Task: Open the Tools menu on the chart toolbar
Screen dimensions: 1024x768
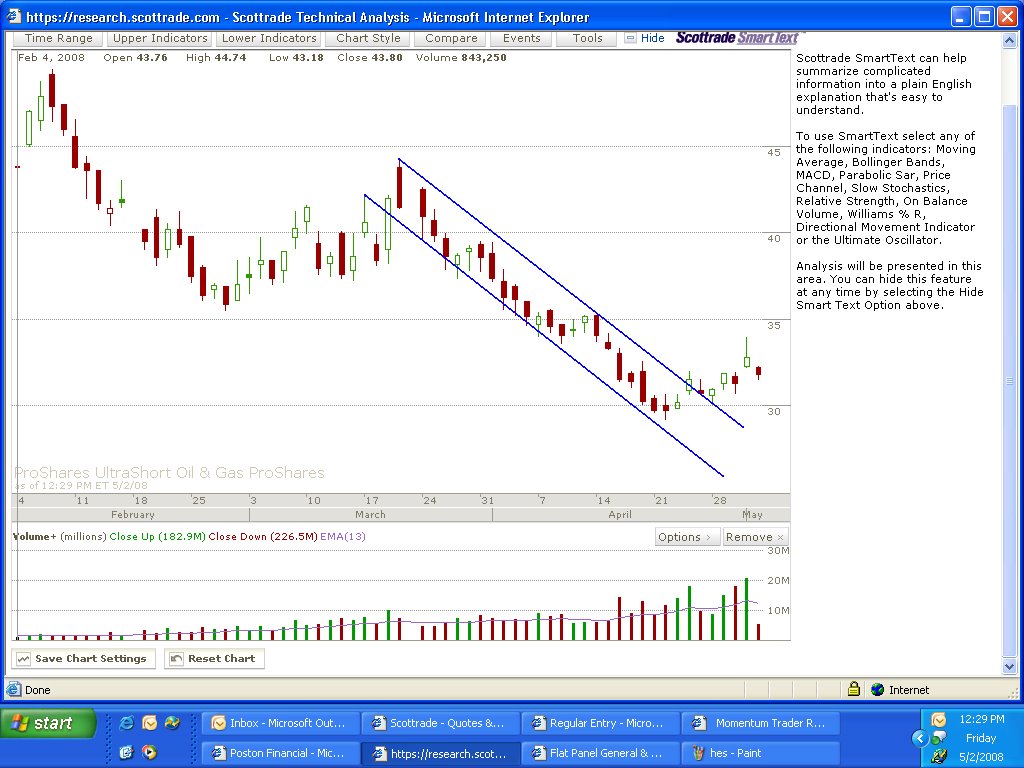Action: pyautogui.click(x=588, y=38)
